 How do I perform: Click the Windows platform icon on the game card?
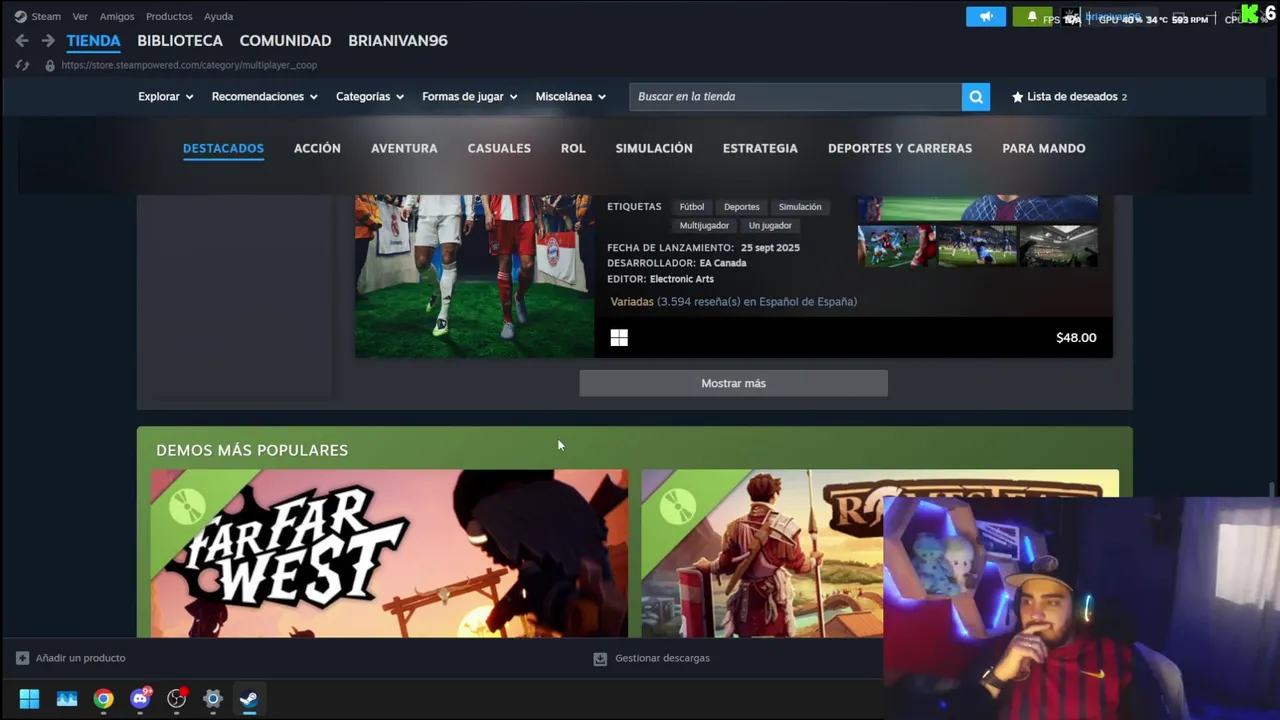(x=619, y=338)
